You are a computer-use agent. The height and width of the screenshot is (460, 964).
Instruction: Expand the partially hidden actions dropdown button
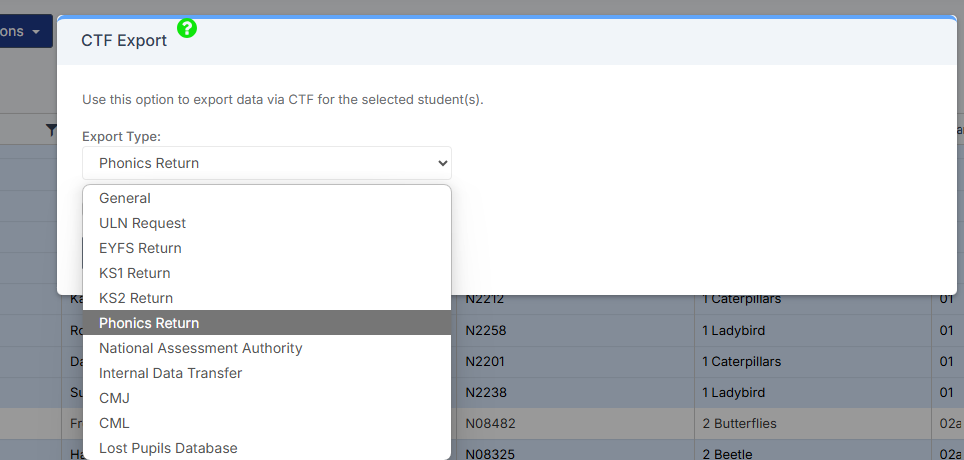coord(25,31)
